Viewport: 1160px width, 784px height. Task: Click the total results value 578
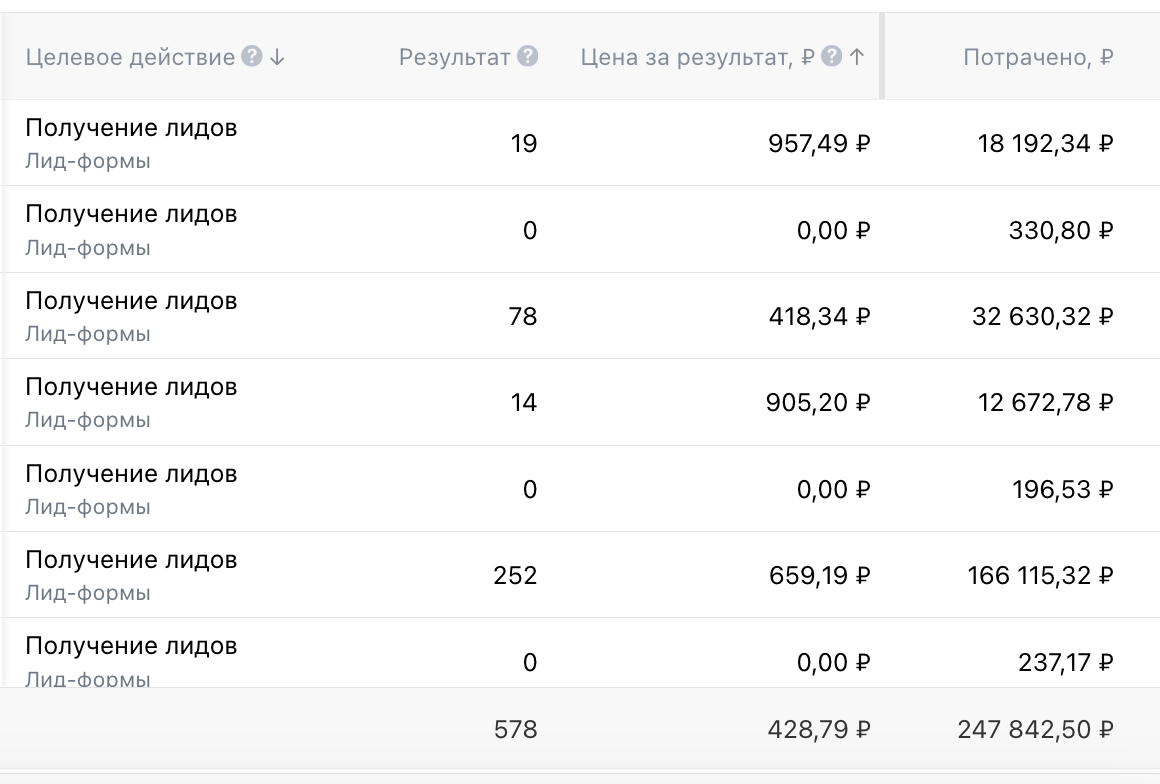[x=515, y=730]
